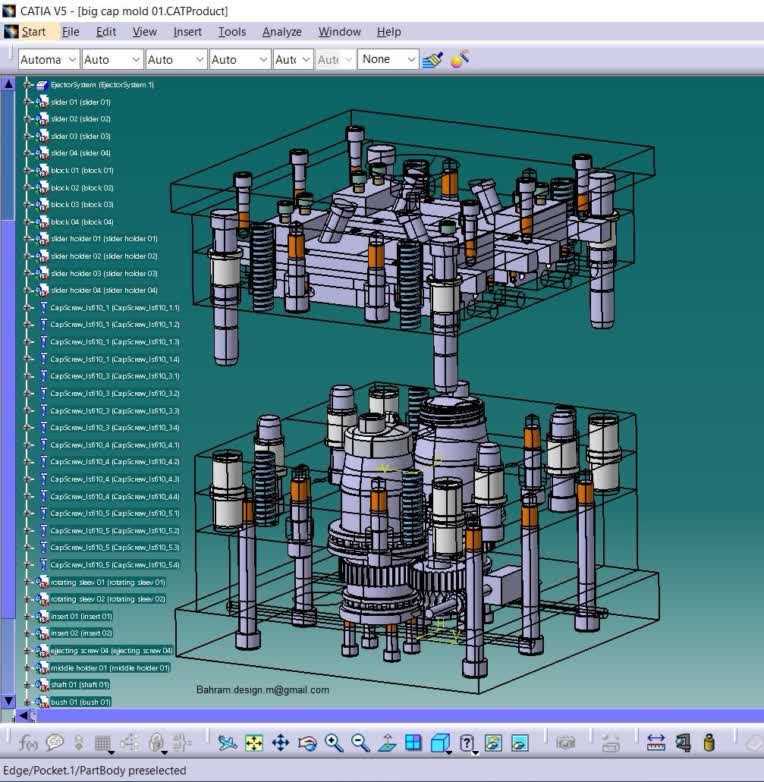Expand the insert 02 tree node
764x782 pixels.
(27, 633)
